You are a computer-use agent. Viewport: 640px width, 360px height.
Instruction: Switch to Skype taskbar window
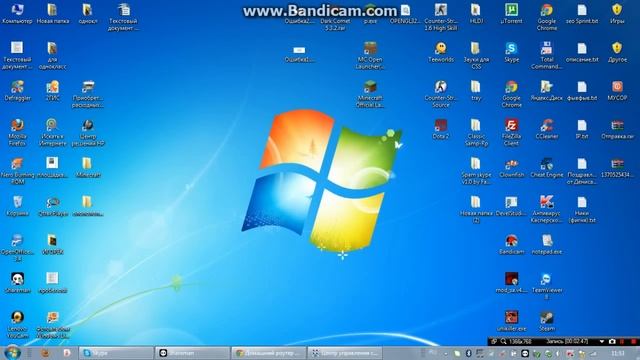pos(116,353)
